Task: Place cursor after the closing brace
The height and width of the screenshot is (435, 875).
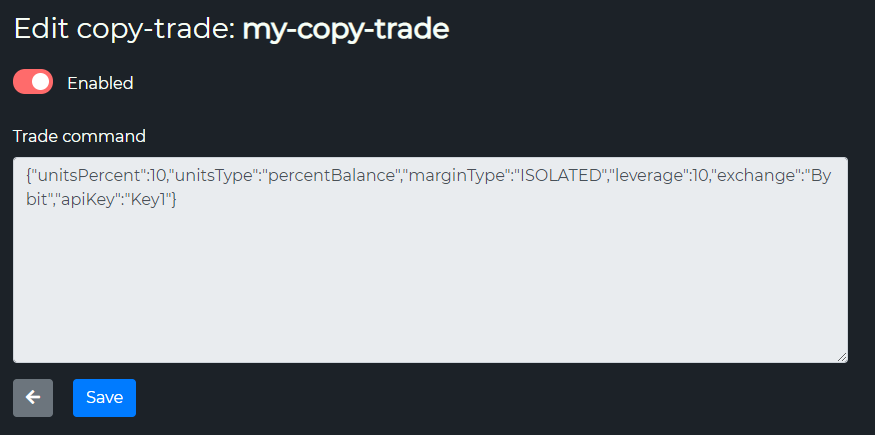Action: 179,200
